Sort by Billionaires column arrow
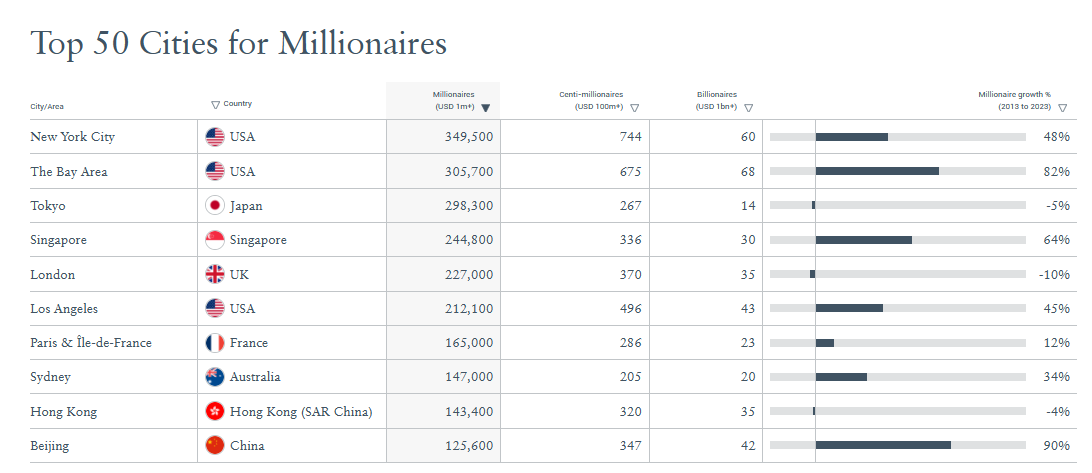Image resolution: width=1092 pixels, height=473 pixels. [748, 107]
